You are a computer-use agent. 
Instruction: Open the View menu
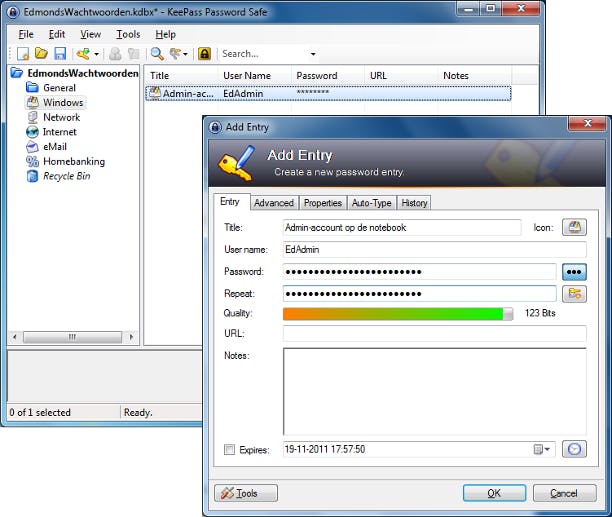pyautogui.click(x=91, y=34)
